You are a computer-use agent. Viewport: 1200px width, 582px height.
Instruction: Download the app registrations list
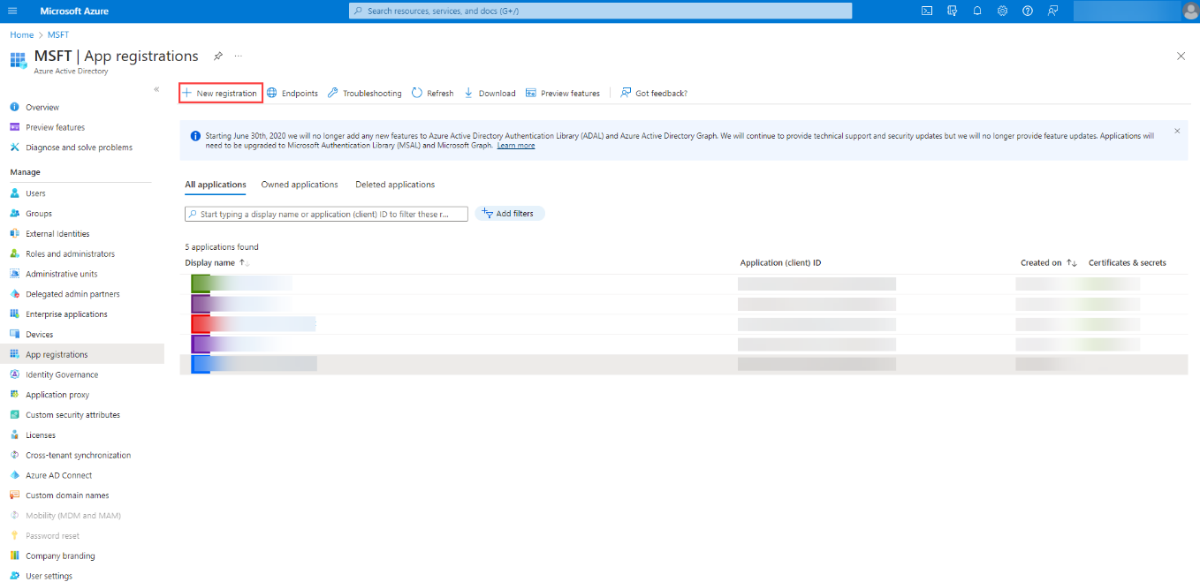[490, 93]
